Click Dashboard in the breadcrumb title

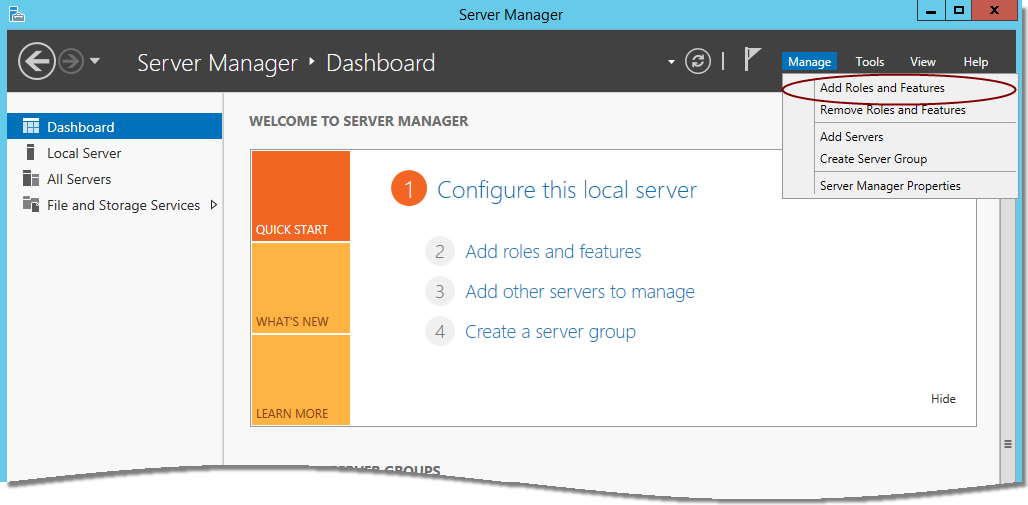pos(381,63)
